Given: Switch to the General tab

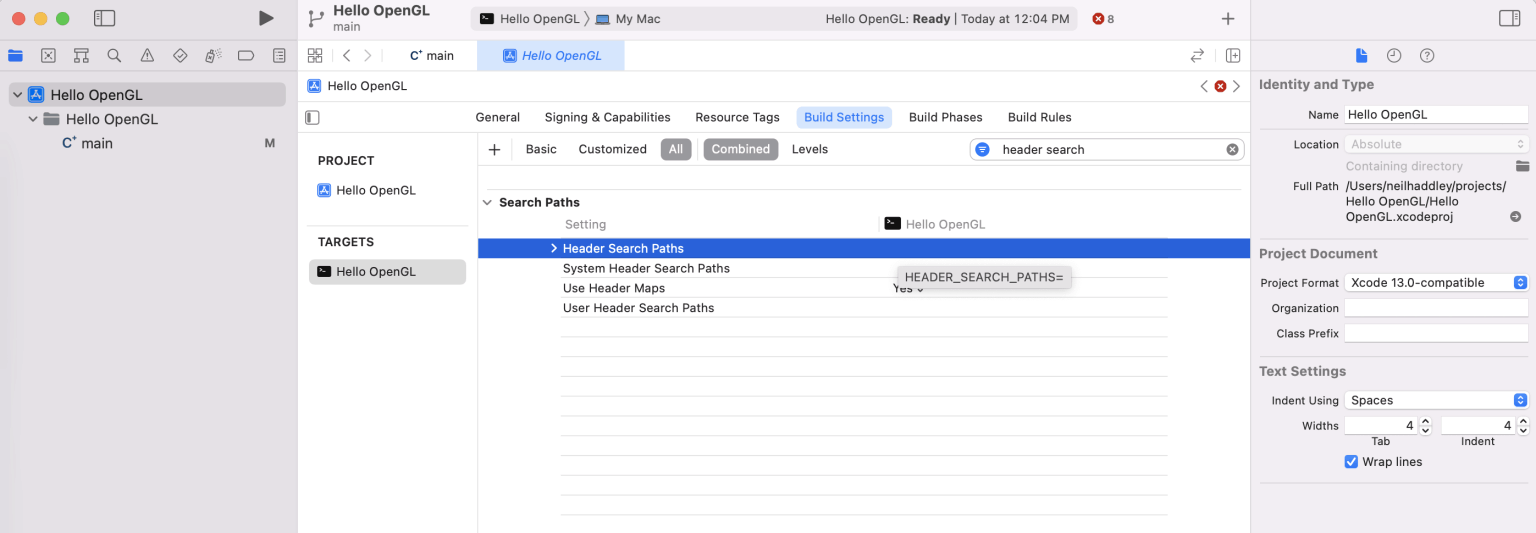Looking at the screenshot, I should (498, 117).
